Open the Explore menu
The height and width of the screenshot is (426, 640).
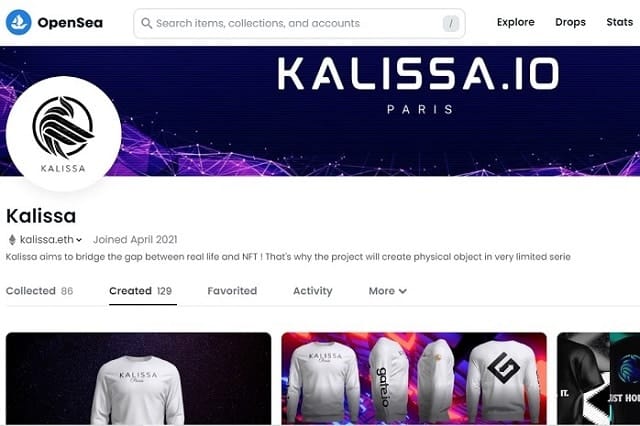coord(516,22)
